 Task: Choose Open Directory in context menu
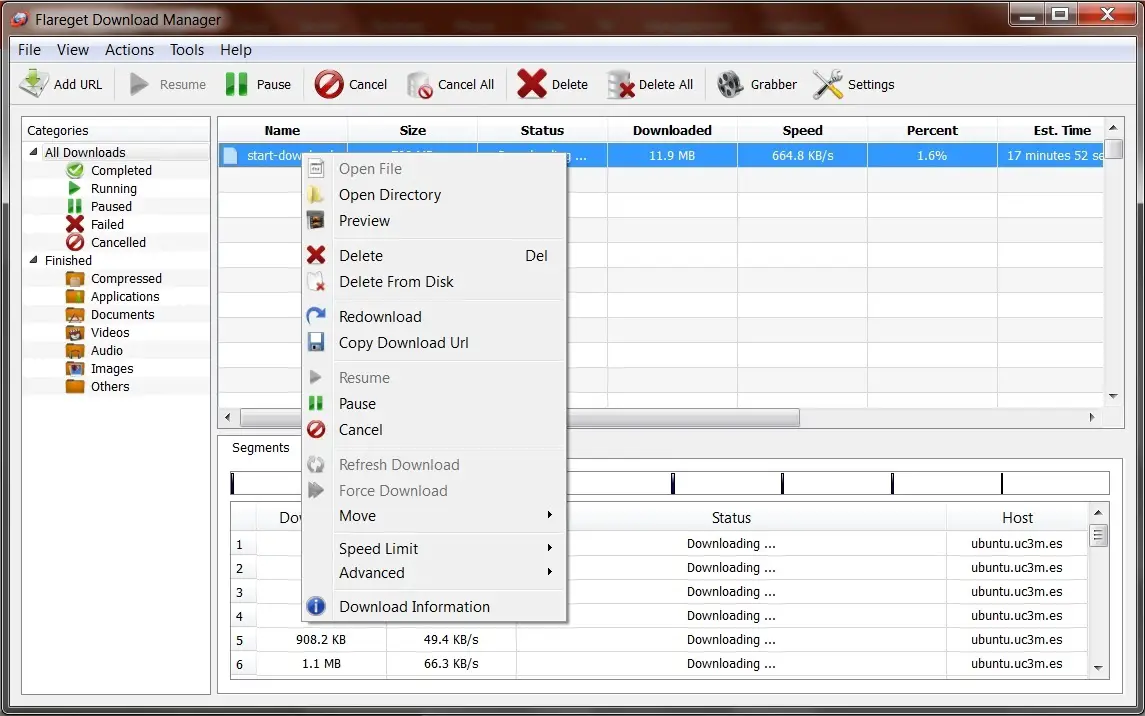[x=434, y=195]
